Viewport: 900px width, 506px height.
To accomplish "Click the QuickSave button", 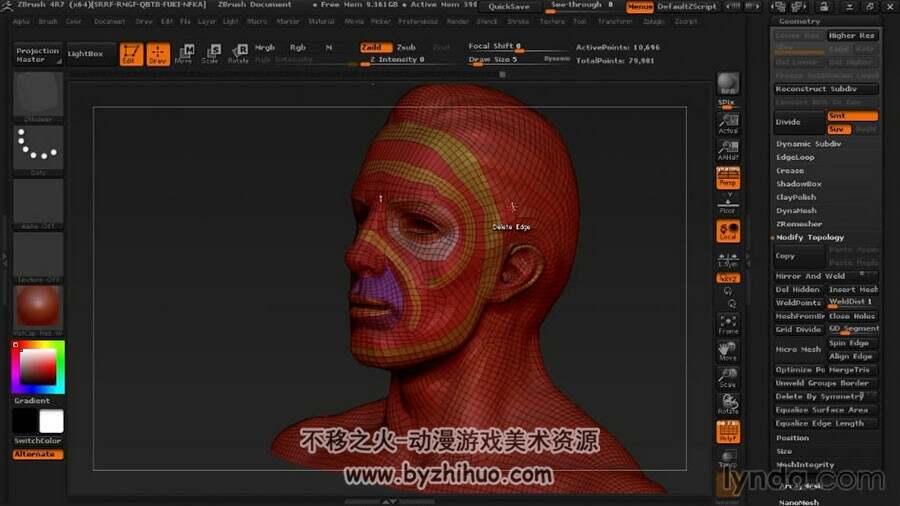I will pos(509,7).
